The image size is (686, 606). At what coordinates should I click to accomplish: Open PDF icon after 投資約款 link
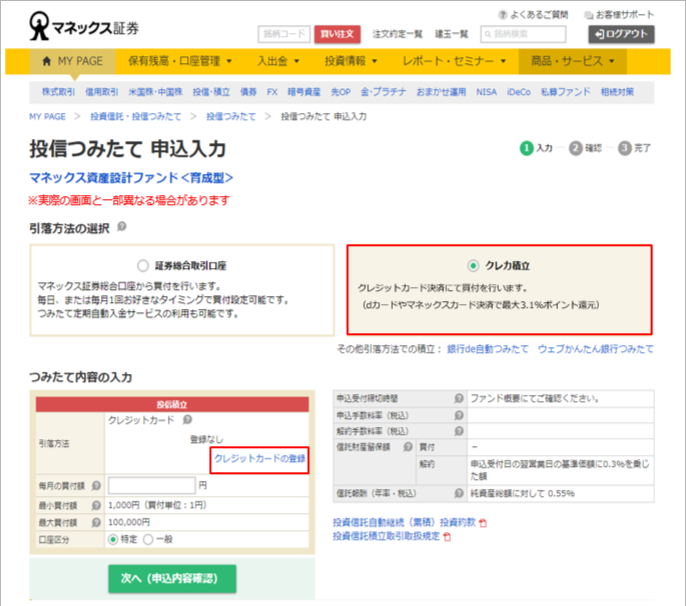[483, 523]
